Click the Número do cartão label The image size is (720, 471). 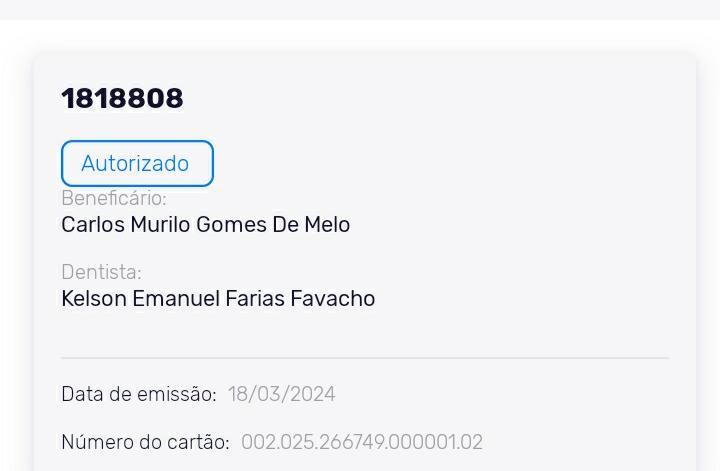145,442
